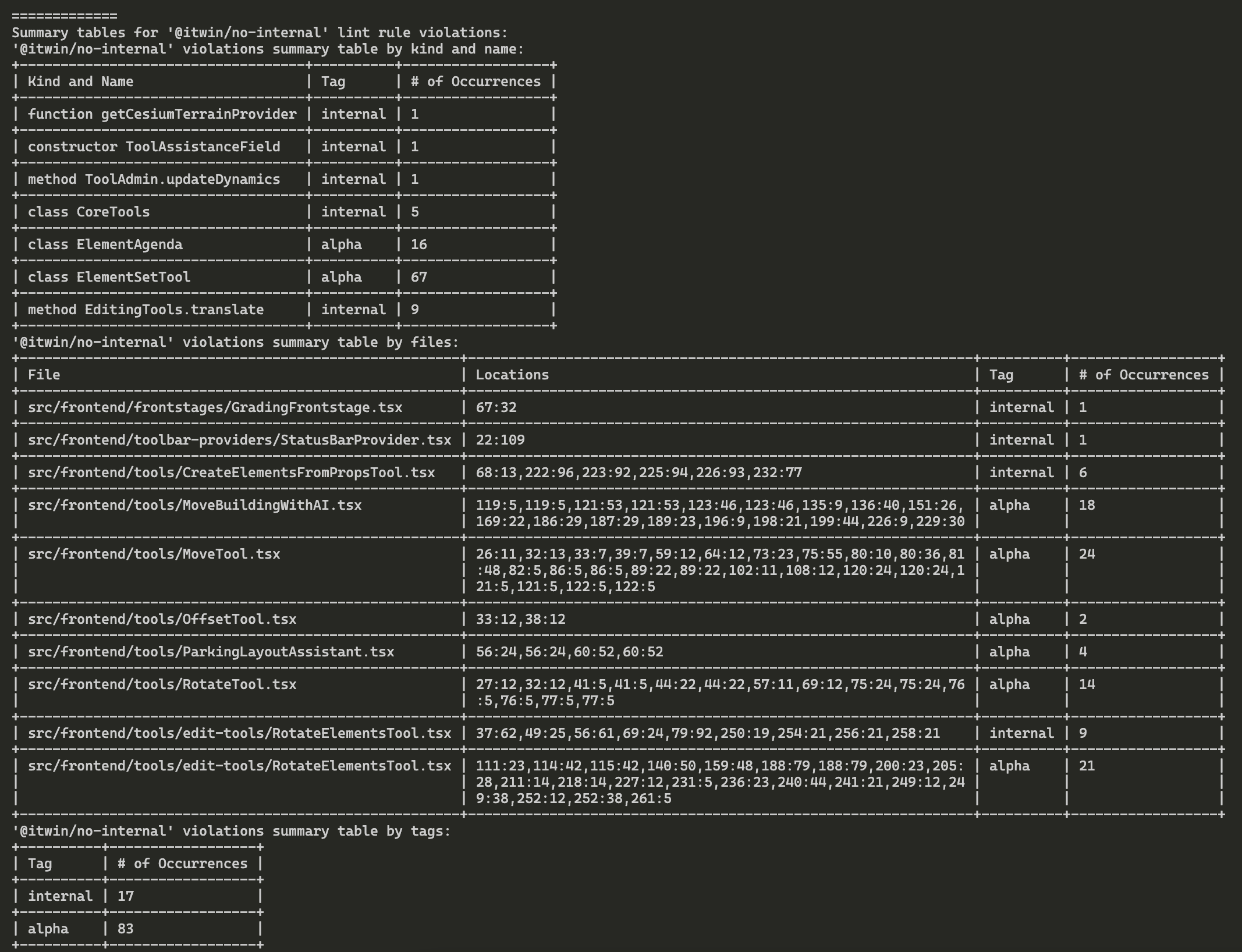Click the 67:32 location in GradingFrontstage row
The height and width of the screenshot is (952, 1242).
(496, 407)
